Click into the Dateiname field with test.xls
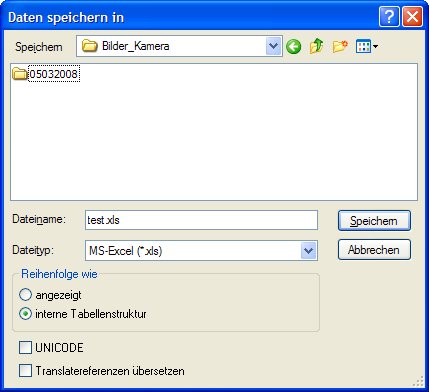 (201, 220)
